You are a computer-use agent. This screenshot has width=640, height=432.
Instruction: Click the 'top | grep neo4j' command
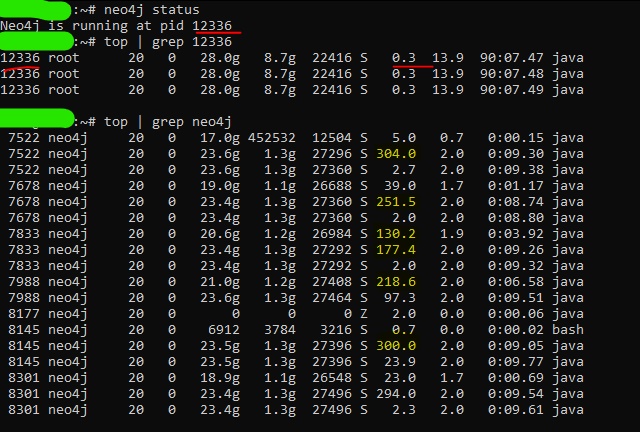point(168,122)
